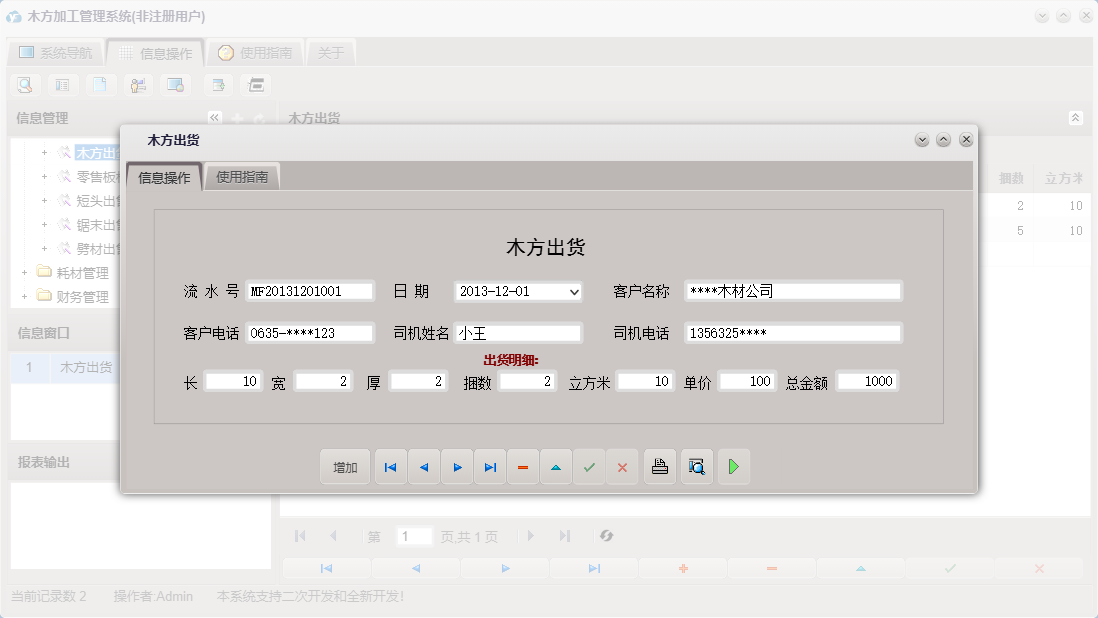Click the 关于 tab at the top
Viewport: 1098px width, 618px height.
click(x=331, y=51)
